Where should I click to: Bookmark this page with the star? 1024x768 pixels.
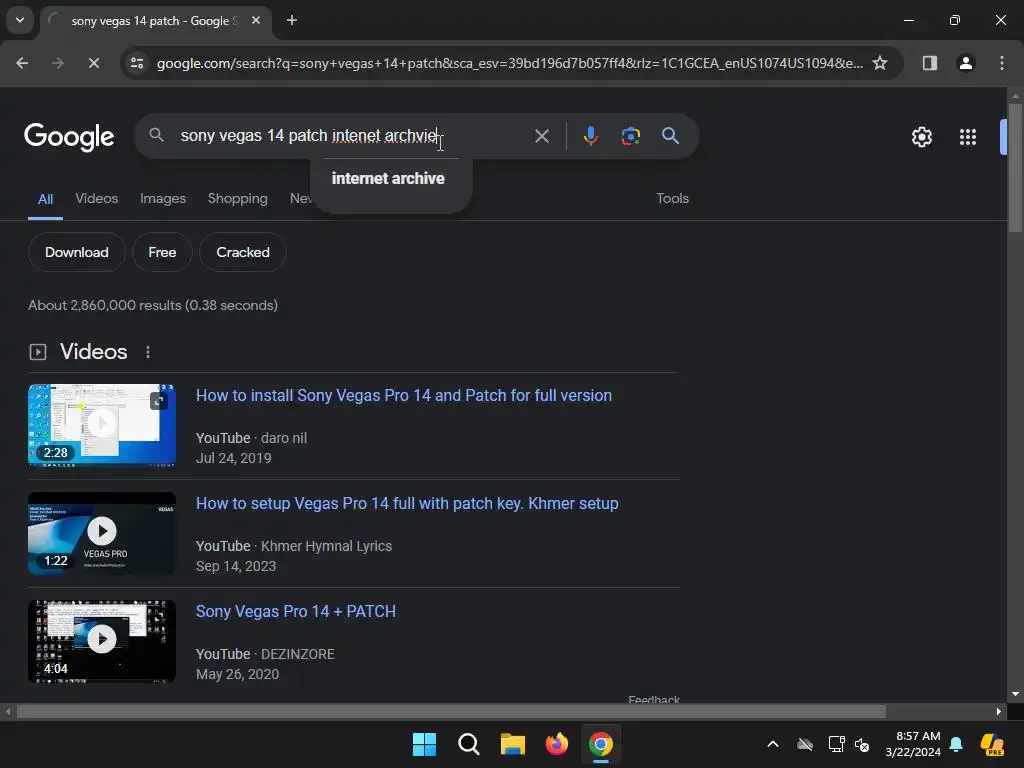pos(880,63)
